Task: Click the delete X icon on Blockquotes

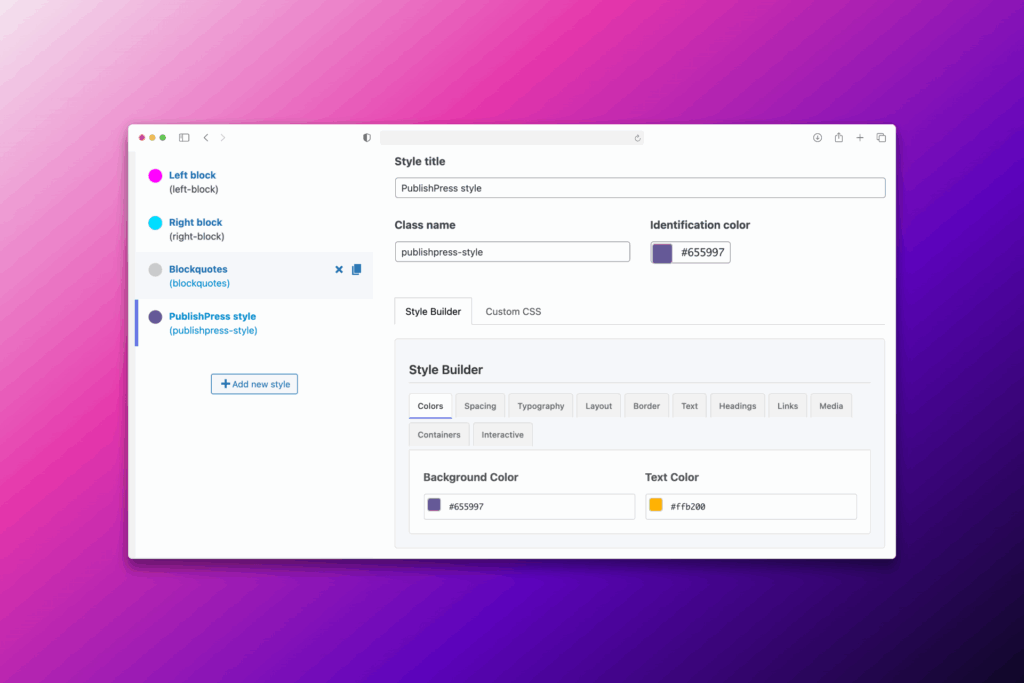Action: click(339, 270)
